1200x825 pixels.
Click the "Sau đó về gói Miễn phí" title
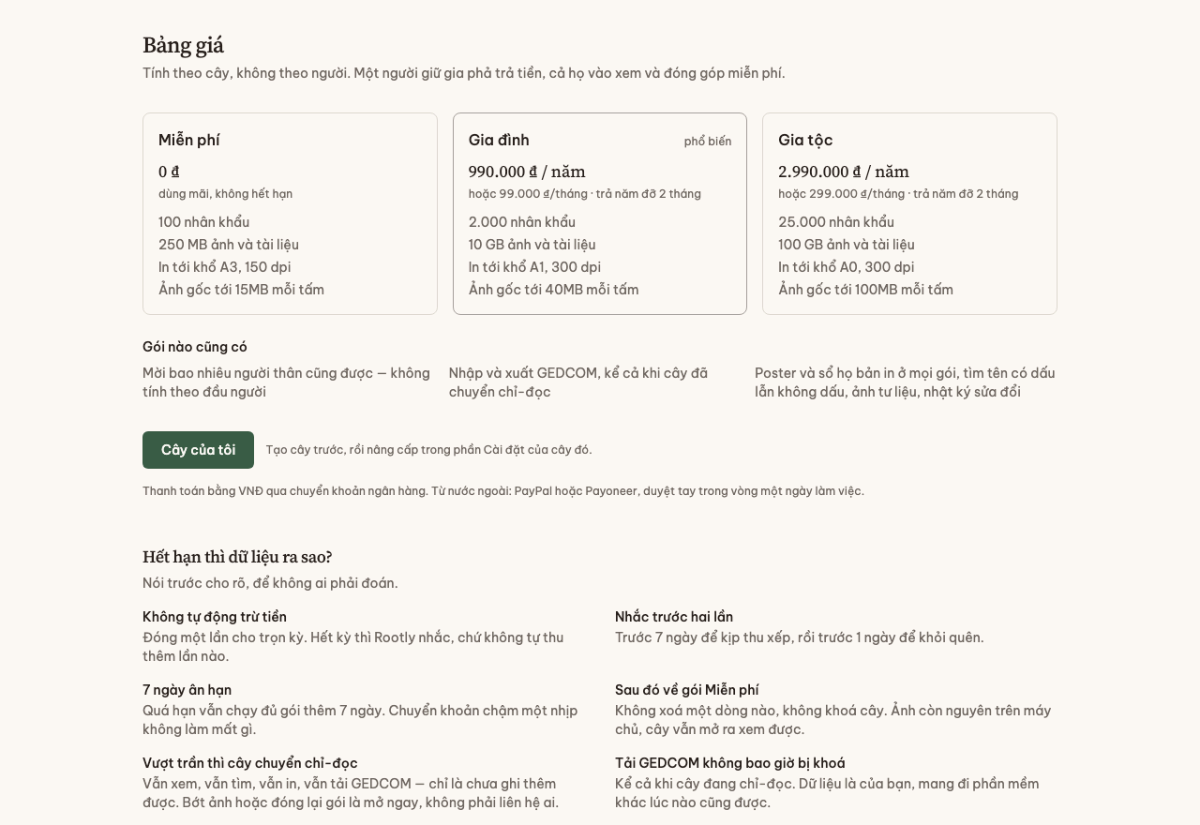[687, 690]
